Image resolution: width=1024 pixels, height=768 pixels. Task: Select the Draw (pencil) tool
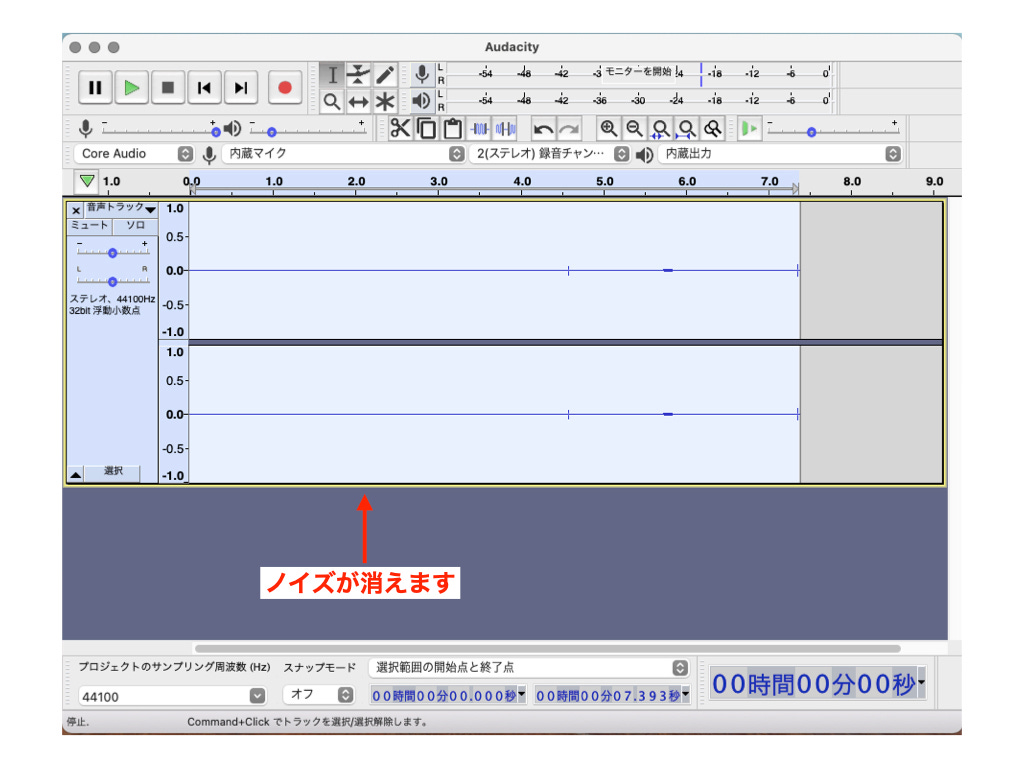[x=385, y=74]
